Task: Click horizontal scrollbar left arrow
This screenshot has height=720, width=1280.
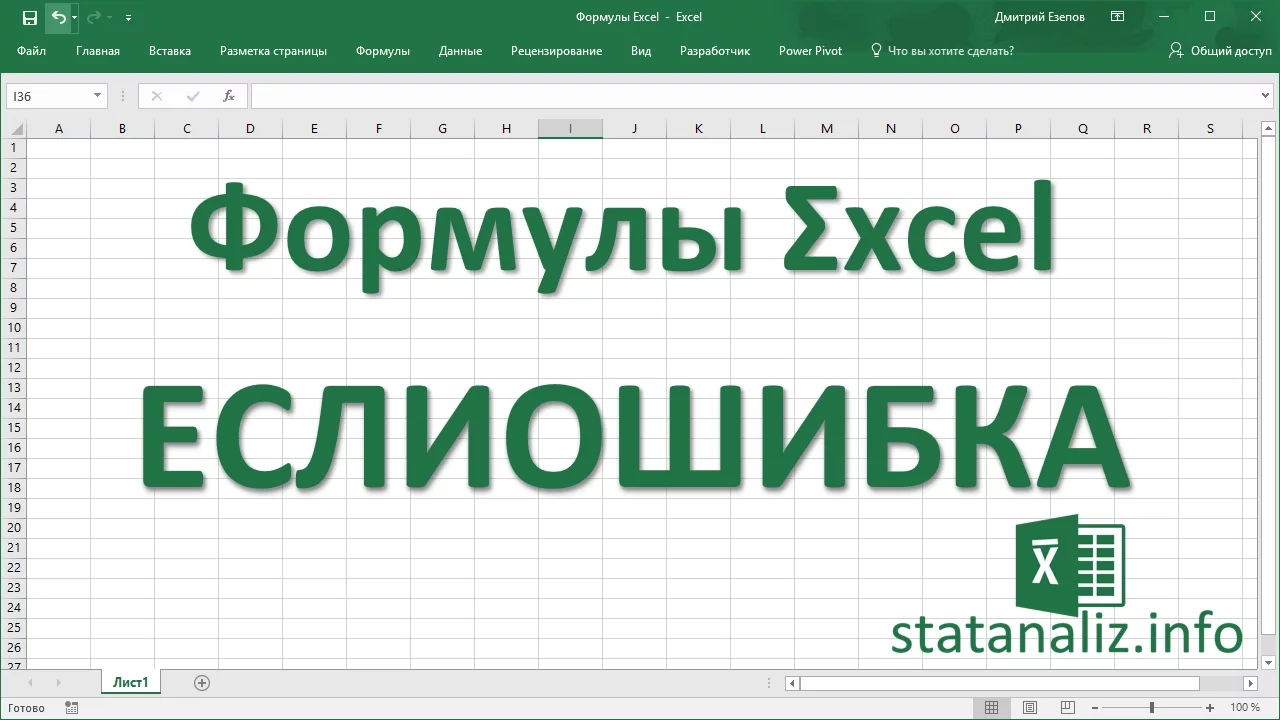Action: point(792,684)
